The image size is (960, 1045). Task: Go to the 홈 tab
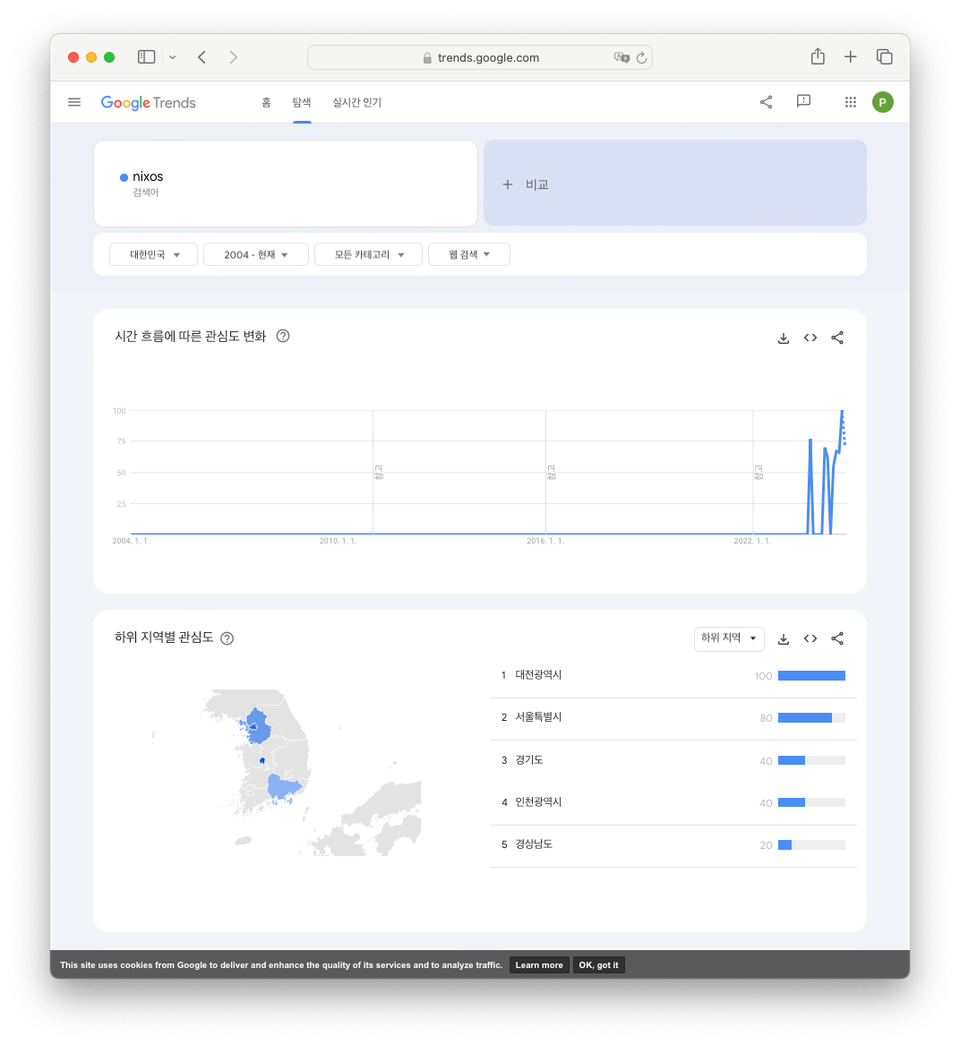[x=266, y=102]
